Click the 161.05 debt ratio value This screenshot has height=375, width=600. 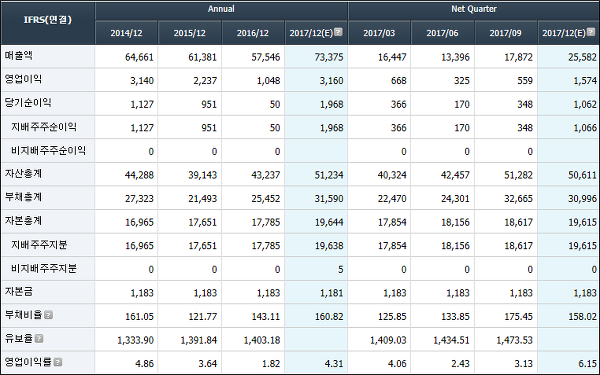pos(139,317)
